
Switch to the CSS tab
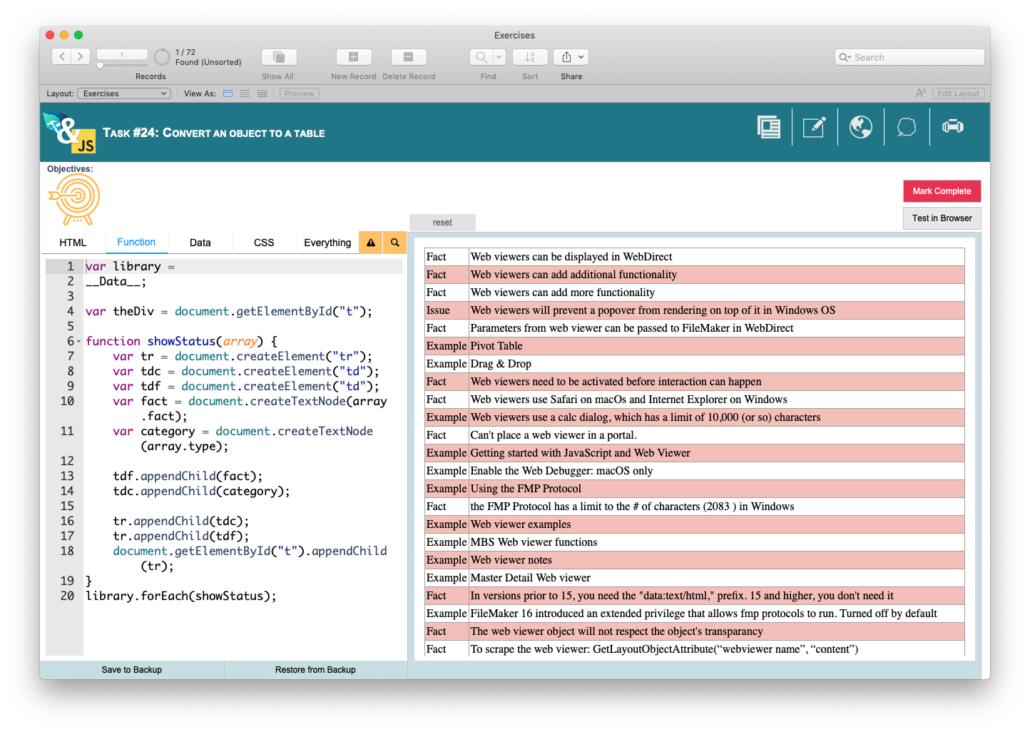click(264, 243)
